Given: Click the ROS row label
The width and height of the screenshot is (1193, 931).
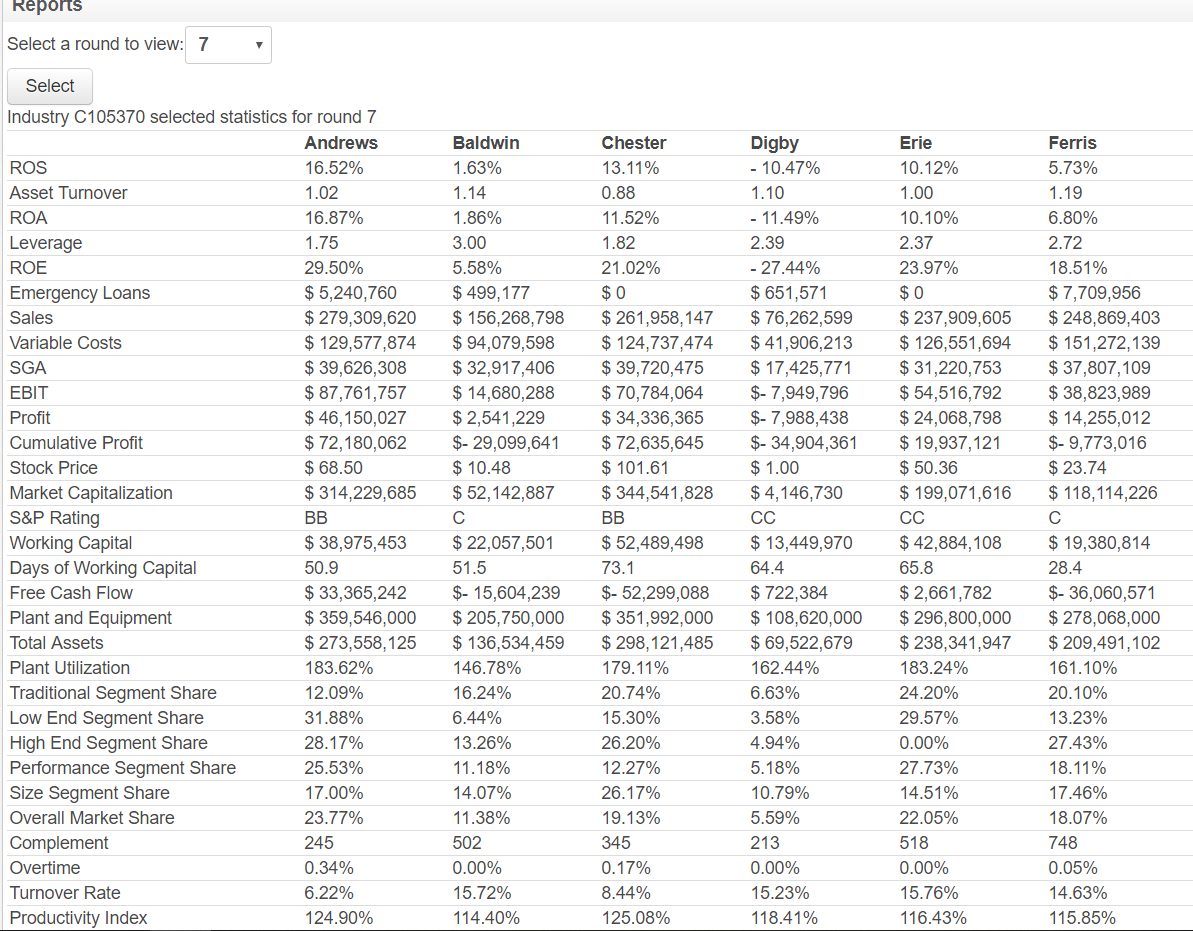Looking at the screenshot, I should [x=28, y=168].
